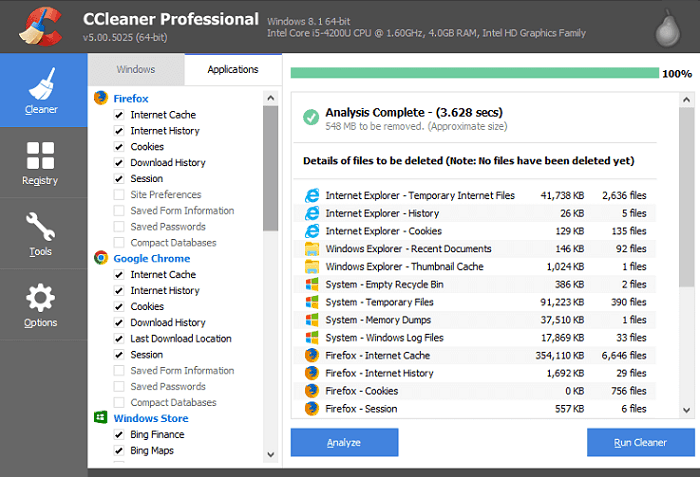The height and width of the screenshot is (477, 700).
Task: Enable Firefox Saved Passwords checkbox
Action: click(x=119, y=226)
